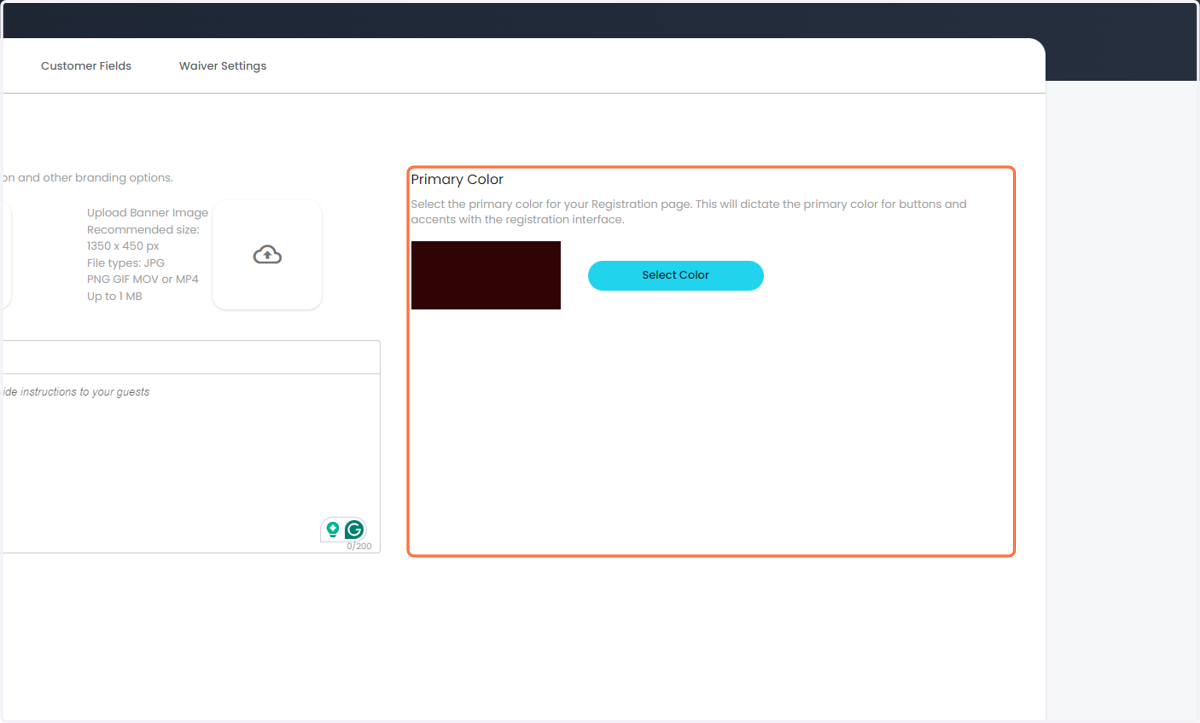Image resolution: width=1200 pixels, height=723 pixels.
Task: Click the green Grammarly G icon
Action: tap(354, 530)
